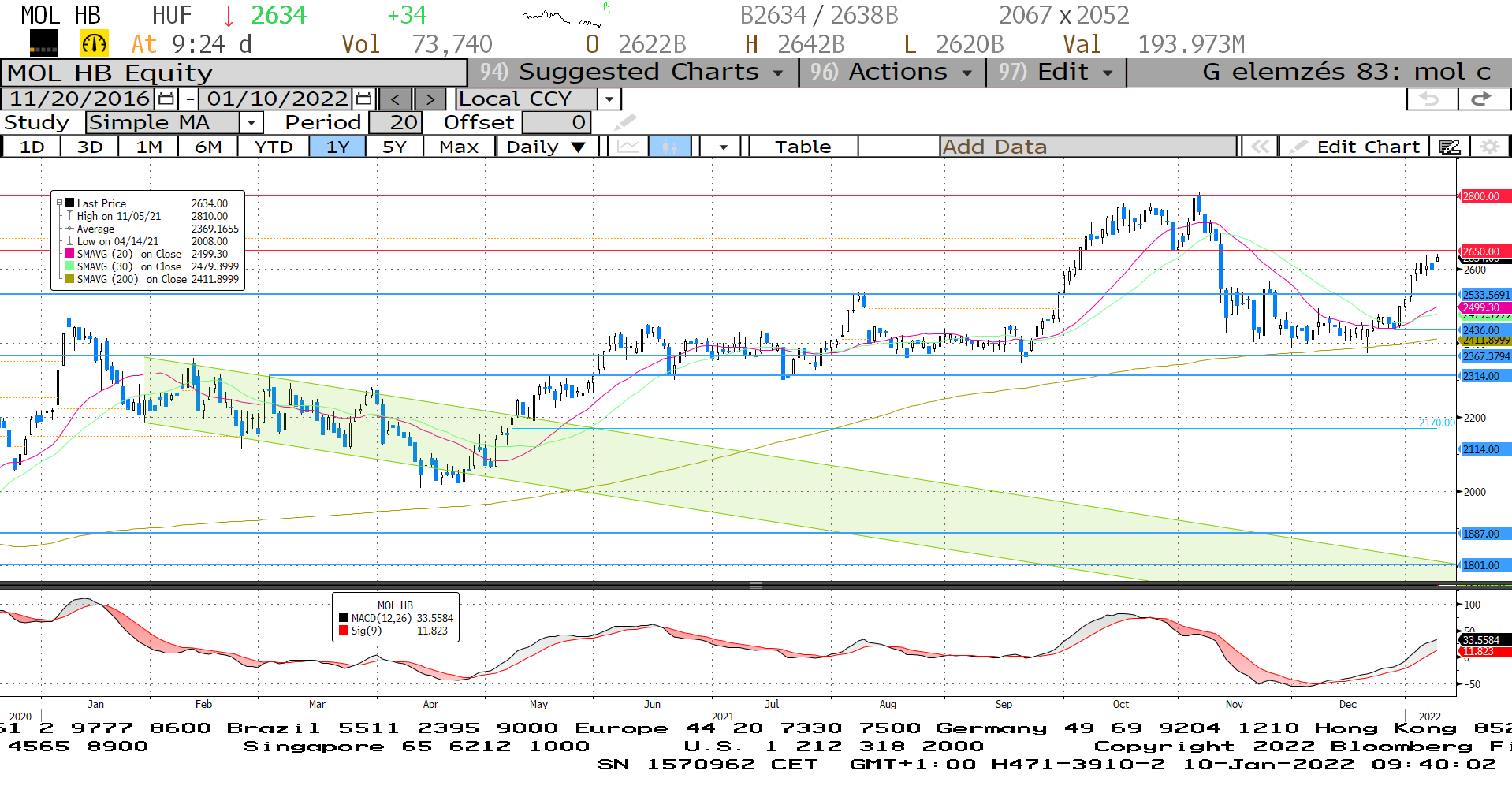
Task: Select 1D time range
Action: pos(32,147)
